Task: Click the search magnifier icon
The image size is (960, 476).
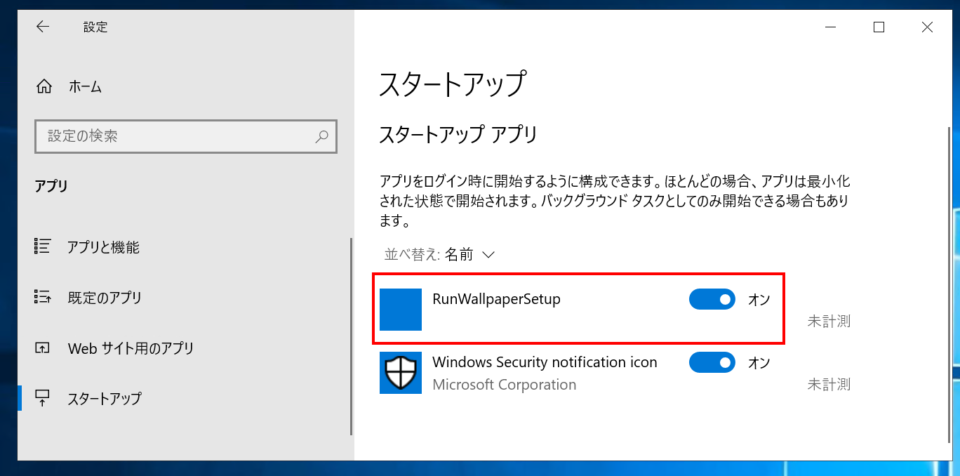Action: (x=322, y=135)
